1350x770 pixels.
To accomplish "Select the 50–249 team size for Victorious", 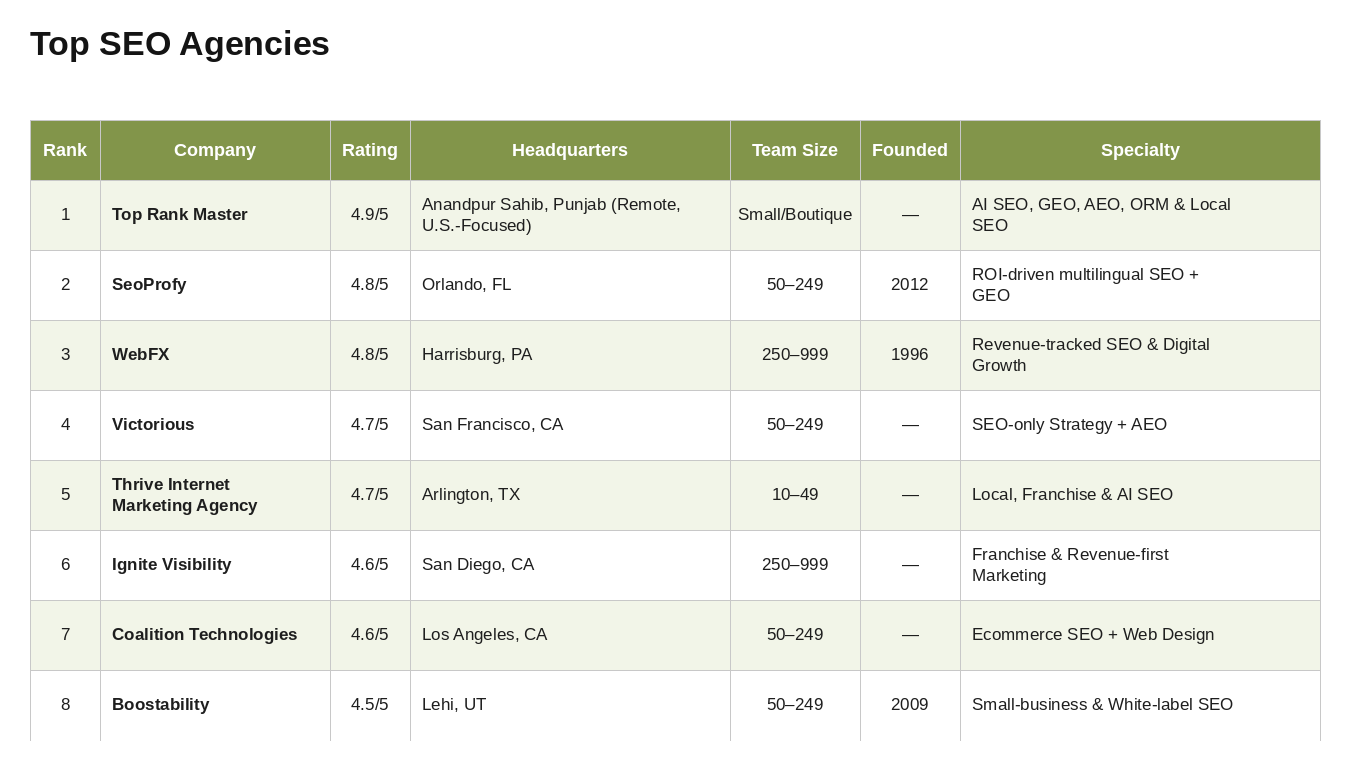I will (795, 425).
